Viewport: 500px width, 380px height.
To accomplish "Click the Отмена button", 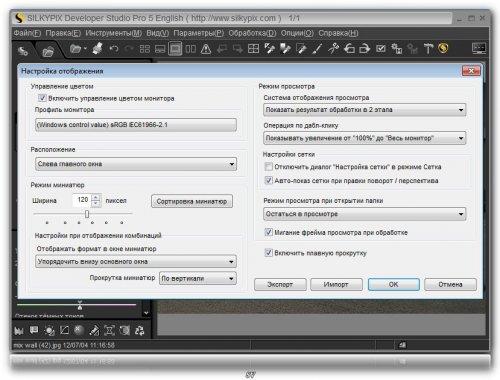I will [450, 284].
